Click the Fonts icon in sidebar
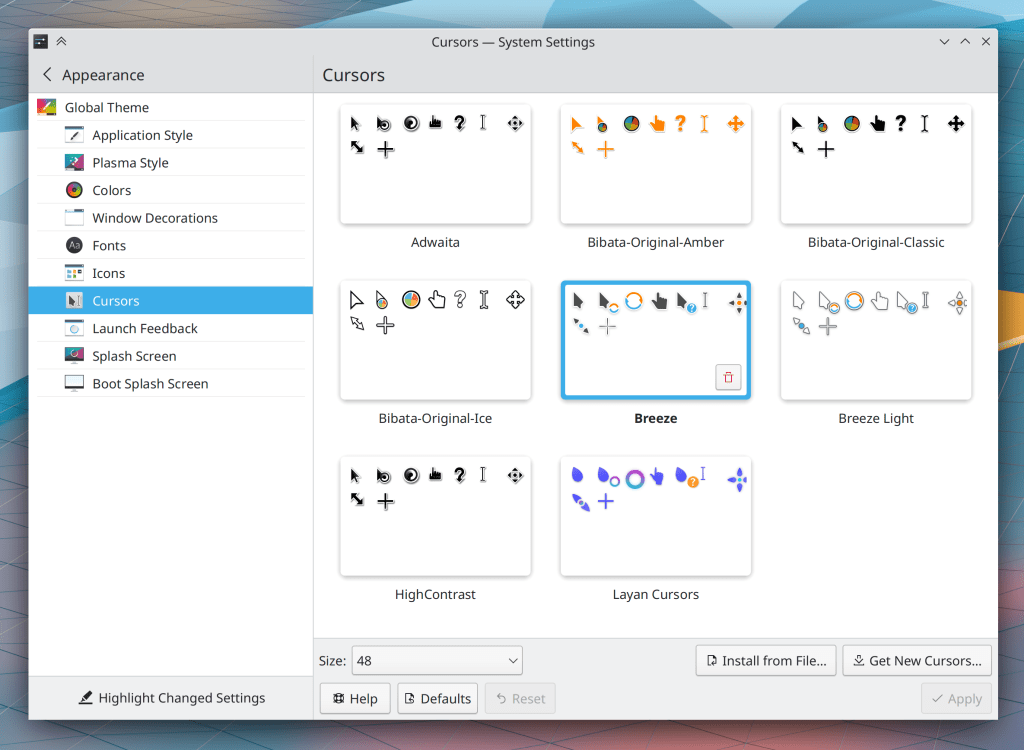1024x750 pixels. click(x=74, y=245)
